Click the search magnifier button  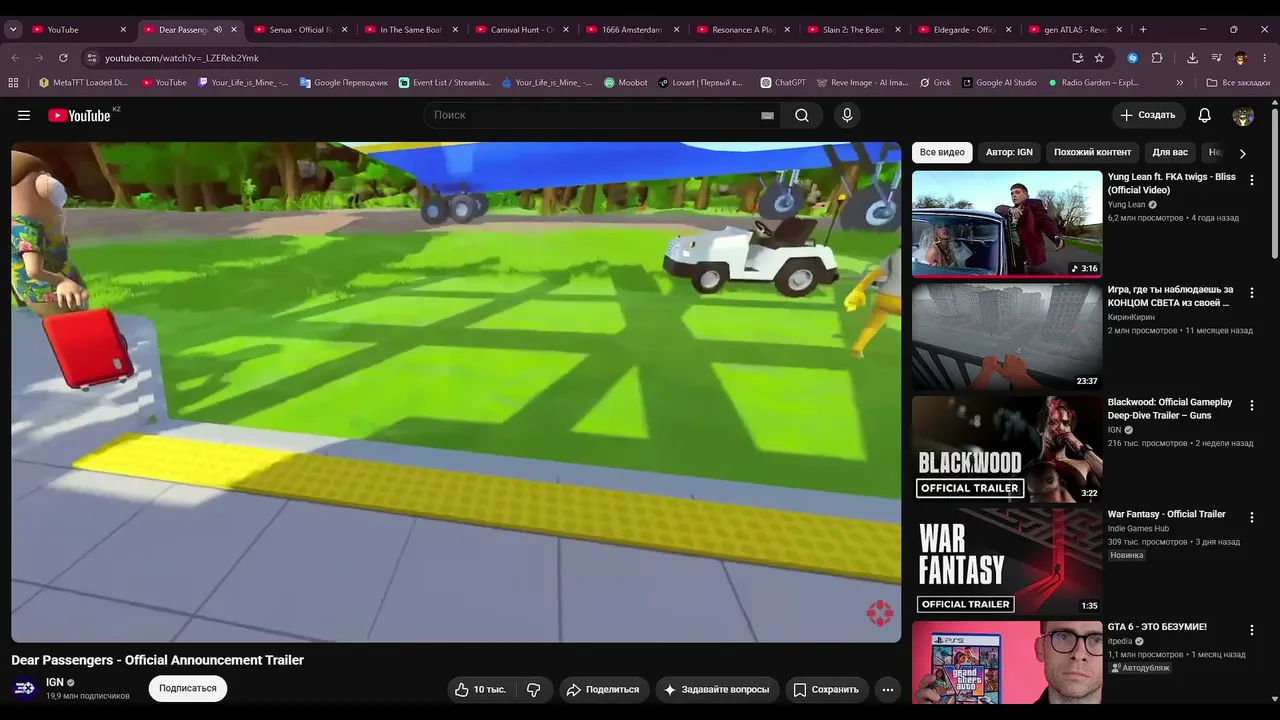(802, 115)
